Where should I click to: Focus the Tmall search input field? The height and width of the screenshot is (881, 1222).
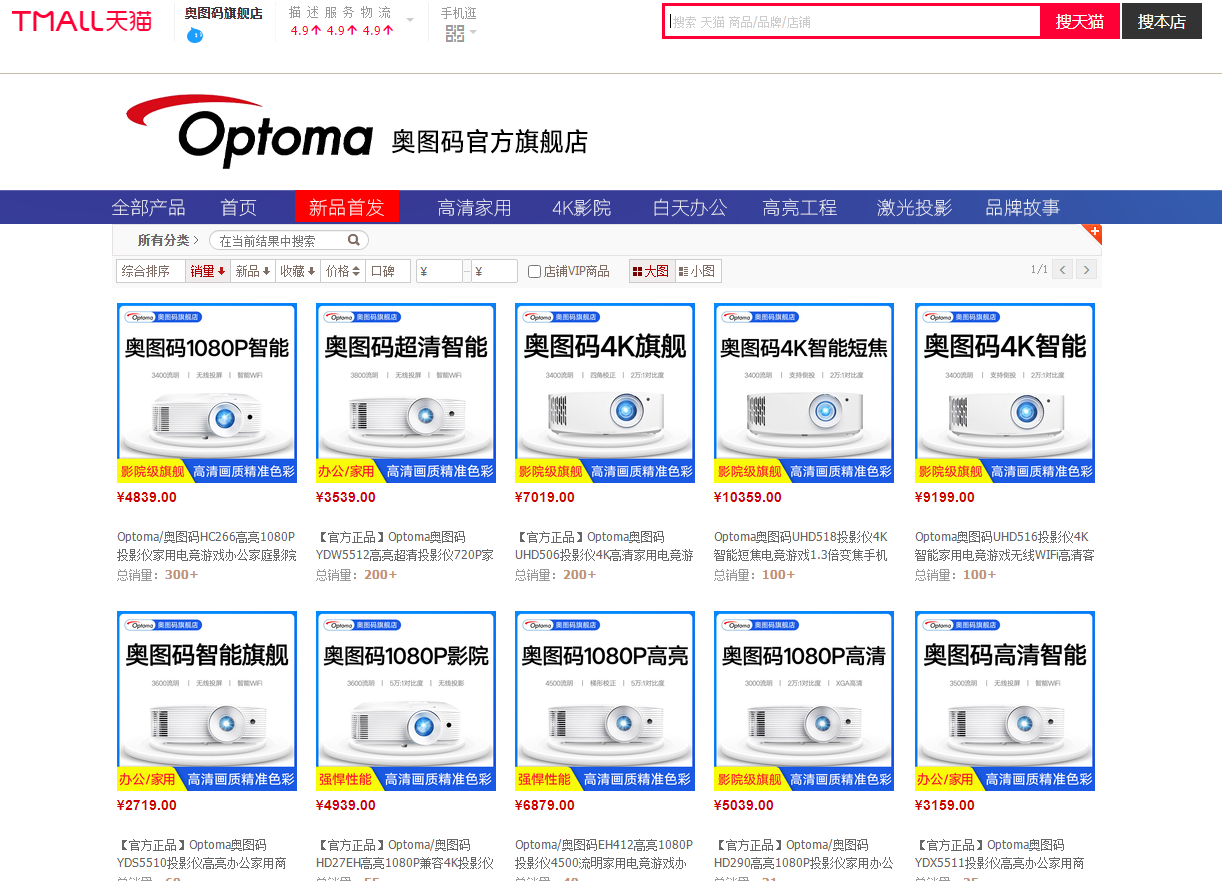(x=853, y=21)
